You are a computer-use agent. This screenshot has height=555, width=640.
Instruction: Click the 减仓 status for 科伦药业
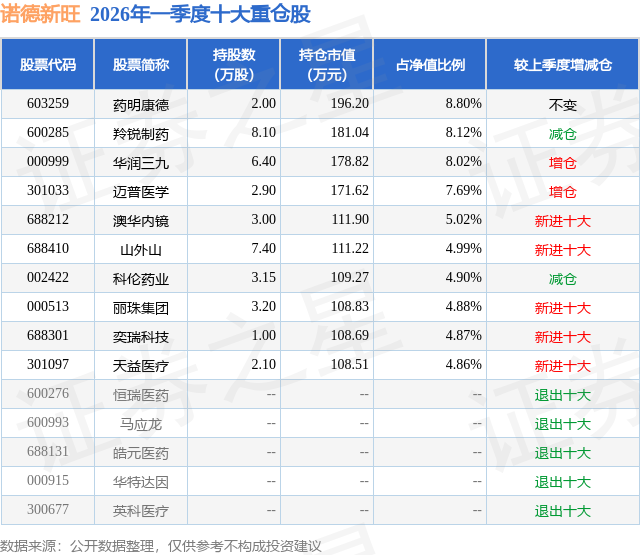click(563, 279)
